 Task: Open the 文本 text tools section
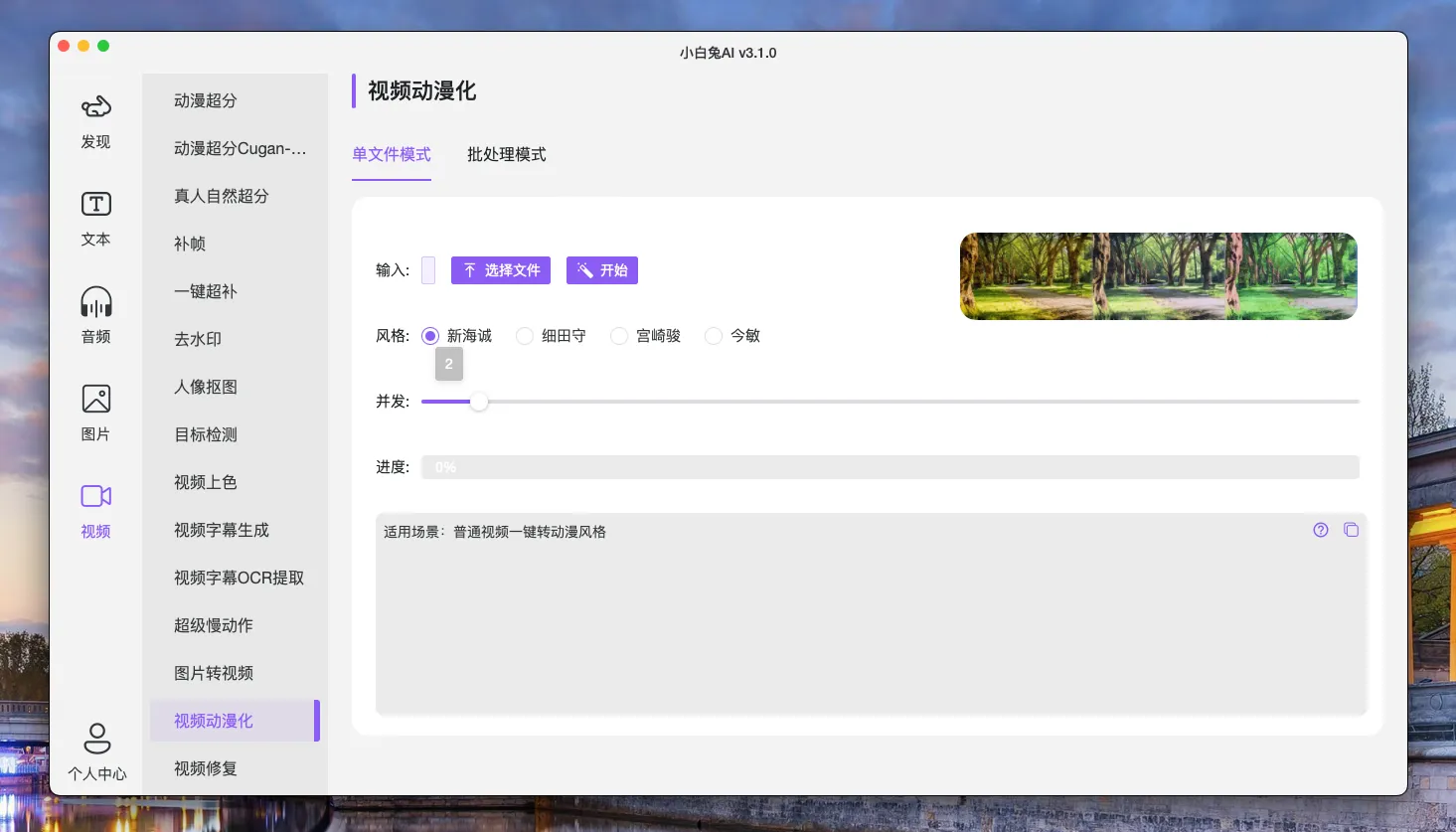point(95,219)
